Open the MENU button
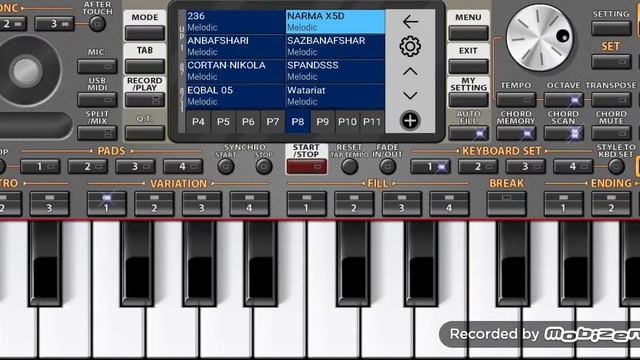Screen dimensions: 640x360 coord(468,33)
